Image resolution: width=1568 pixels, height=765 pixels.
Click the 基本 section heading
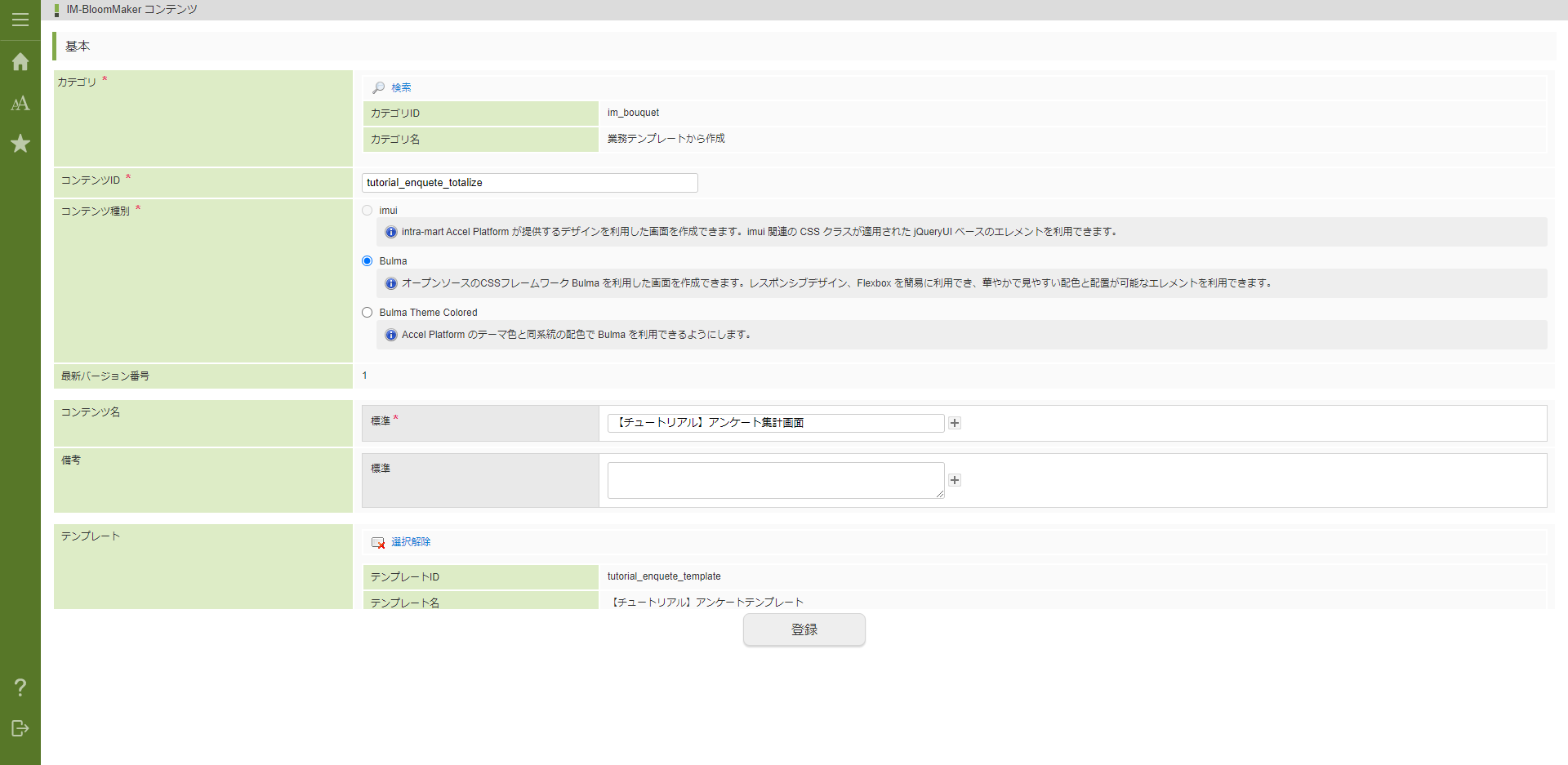pyautogui.click(x=78, y=47)
